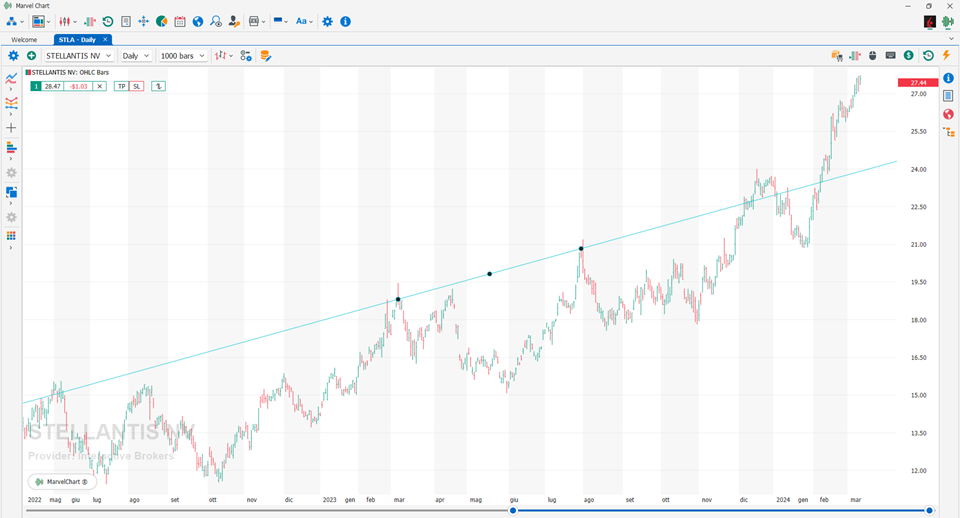Open the candlestick chart icon in the main toolbar
This screenshot has height=518, width=960.
64,21
